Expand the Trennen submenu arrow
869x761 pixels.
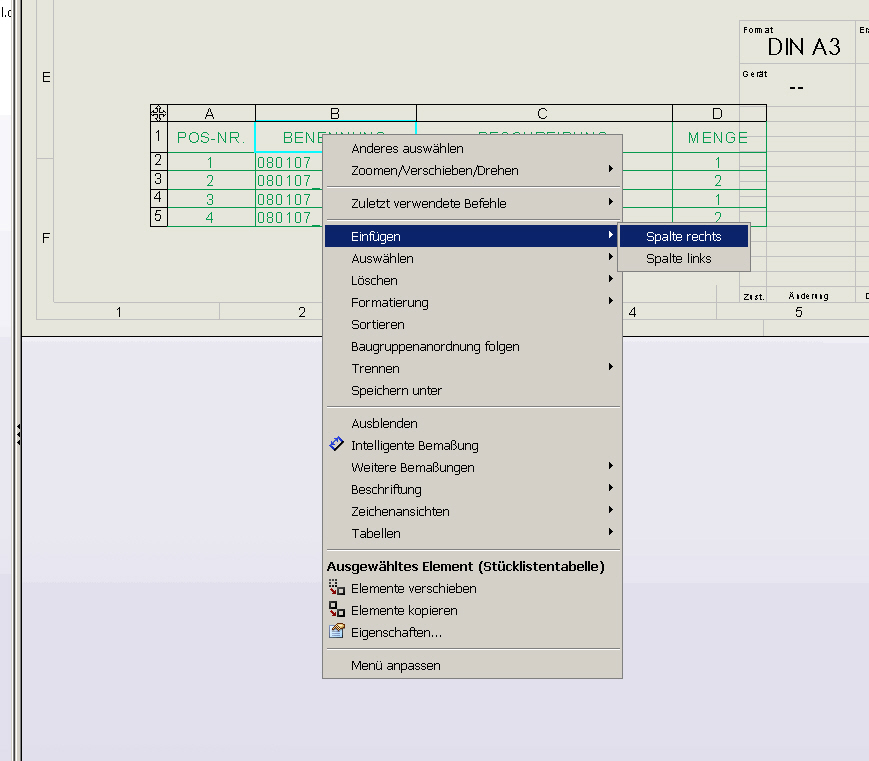(610, 367)
